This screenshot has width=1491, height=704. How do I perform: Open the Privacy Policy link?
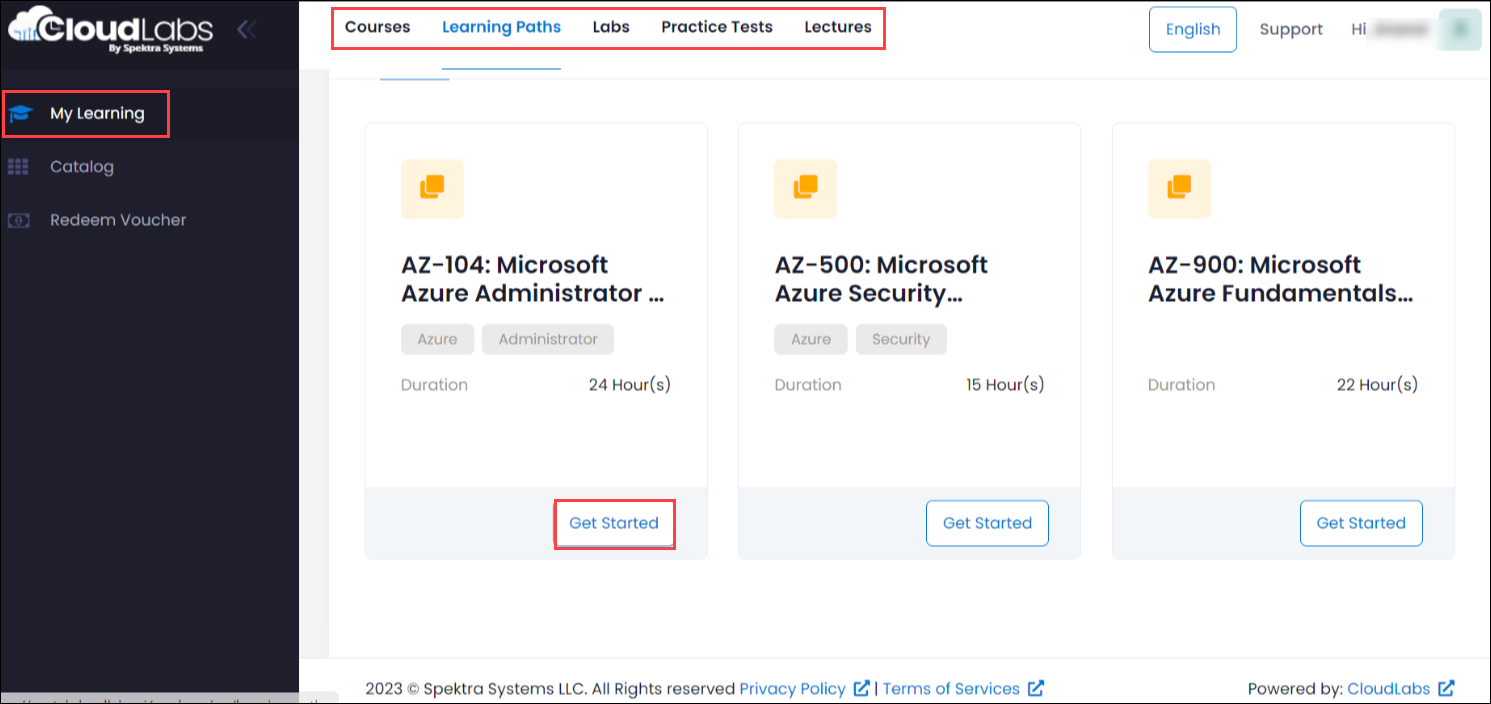tap(792, 688)
